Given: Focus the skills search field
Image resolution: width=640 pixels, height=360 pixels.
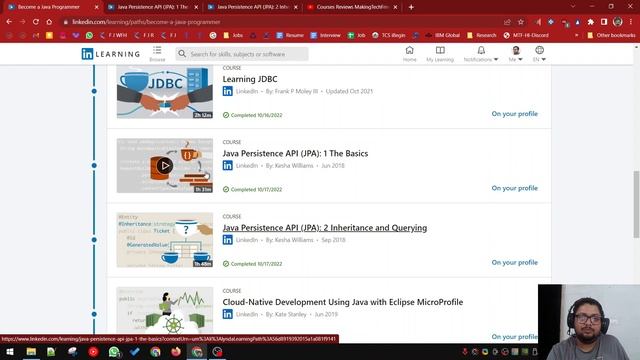Looking at the screenshot, I should (x=242, y=54).
